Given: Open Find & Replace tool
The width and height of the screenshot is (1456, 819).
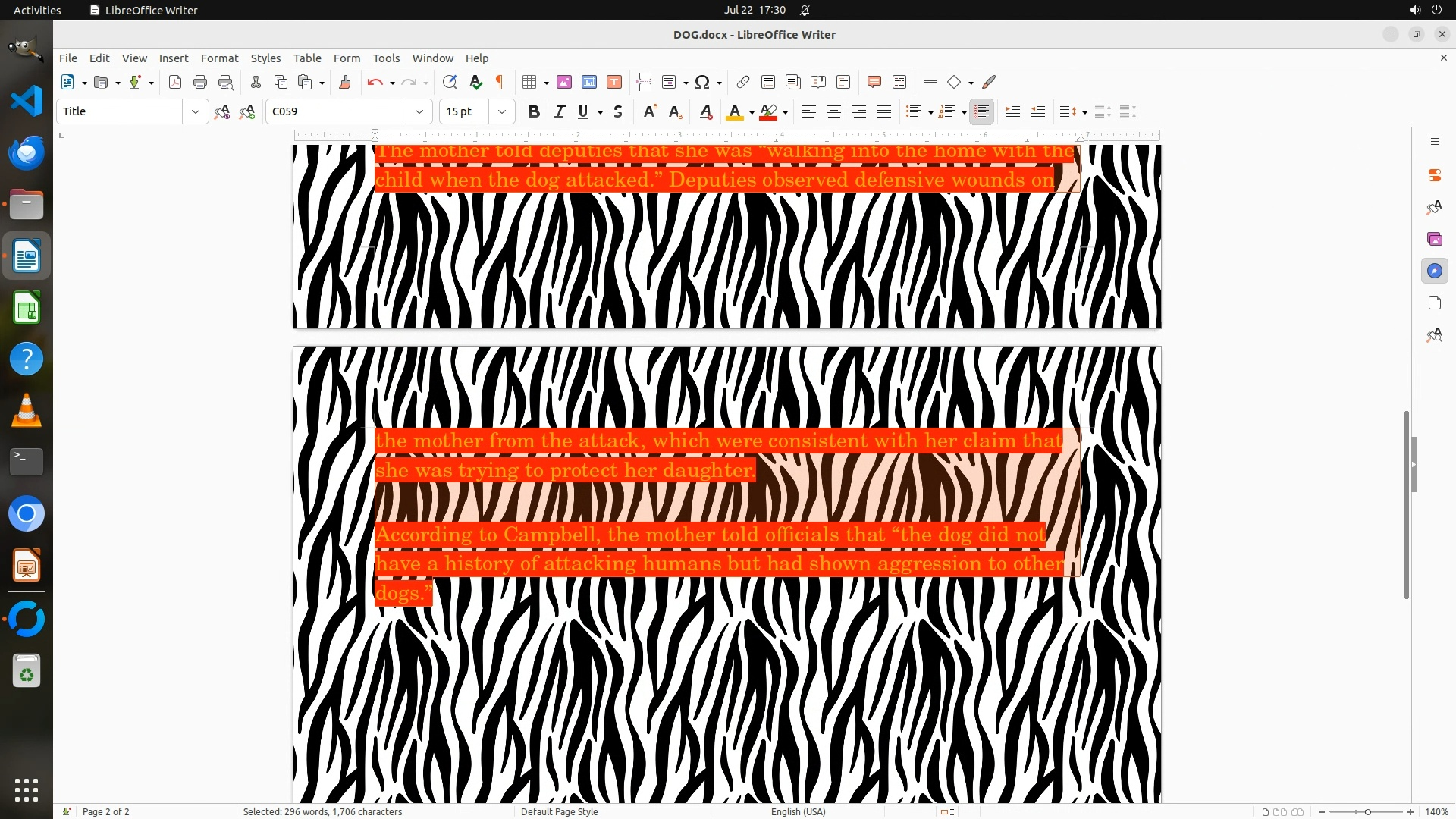Looking at the screenshot, I should [x=450, y=82].
